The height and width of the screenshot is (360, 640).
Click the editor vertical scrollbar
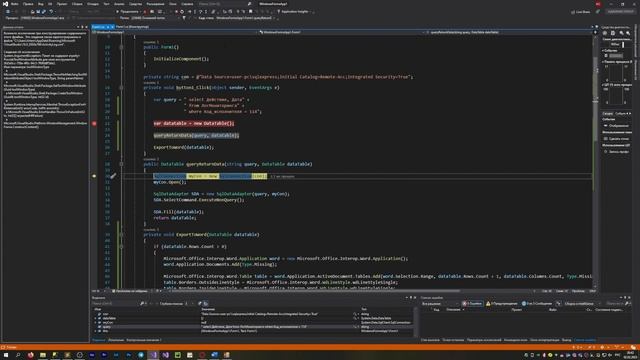595,161
